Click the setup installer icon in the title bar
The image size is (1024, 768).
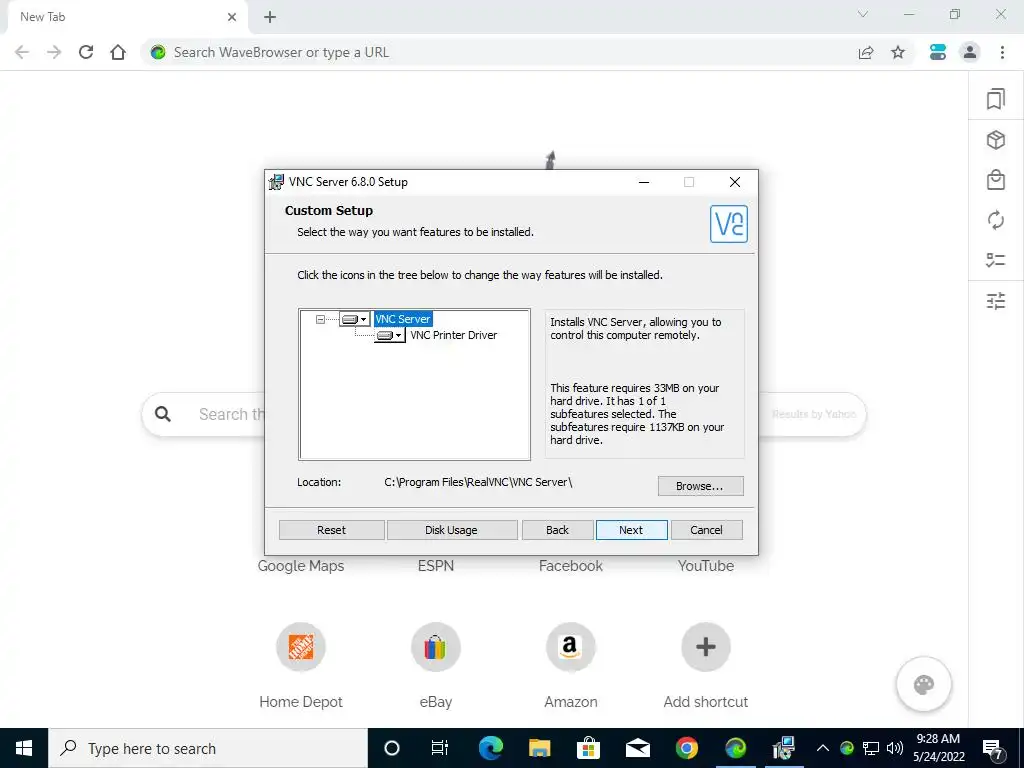[x=277, y=182]
